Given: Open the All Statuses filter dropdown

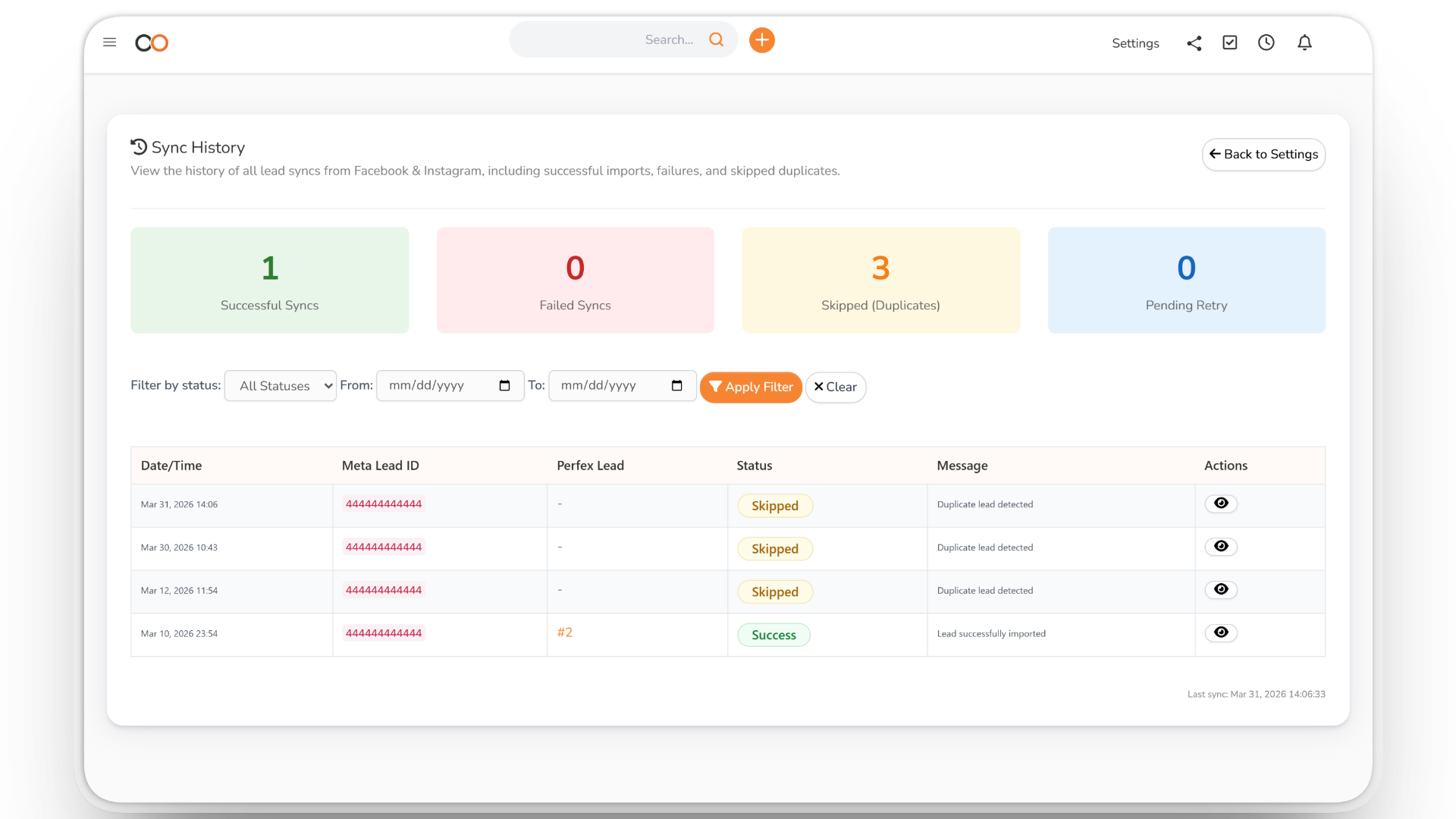Looking at the screenshot, I should (x=280, y=385).
